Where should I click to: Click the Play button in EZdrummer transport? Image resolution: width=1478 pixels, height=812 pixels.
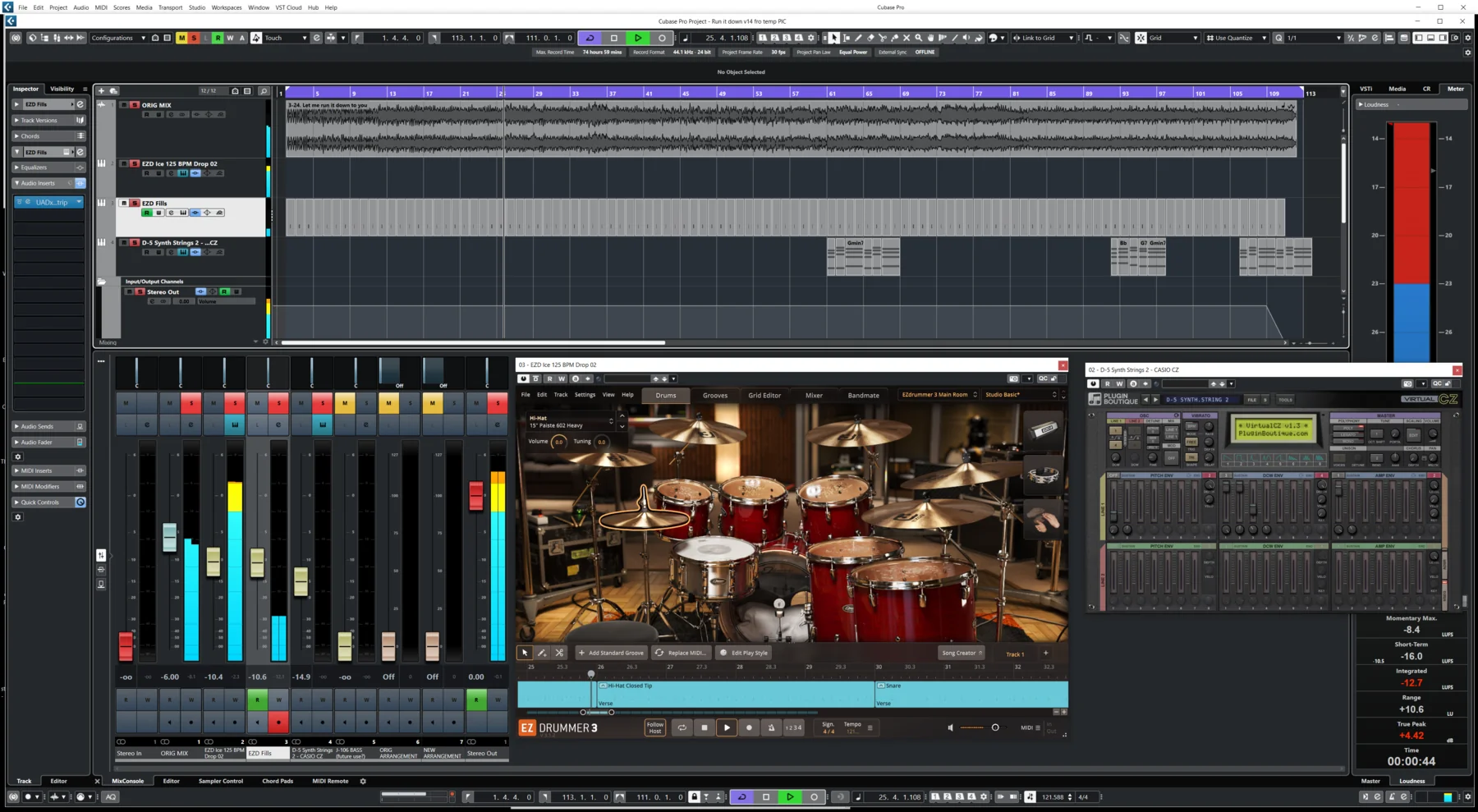pos(727,727)
